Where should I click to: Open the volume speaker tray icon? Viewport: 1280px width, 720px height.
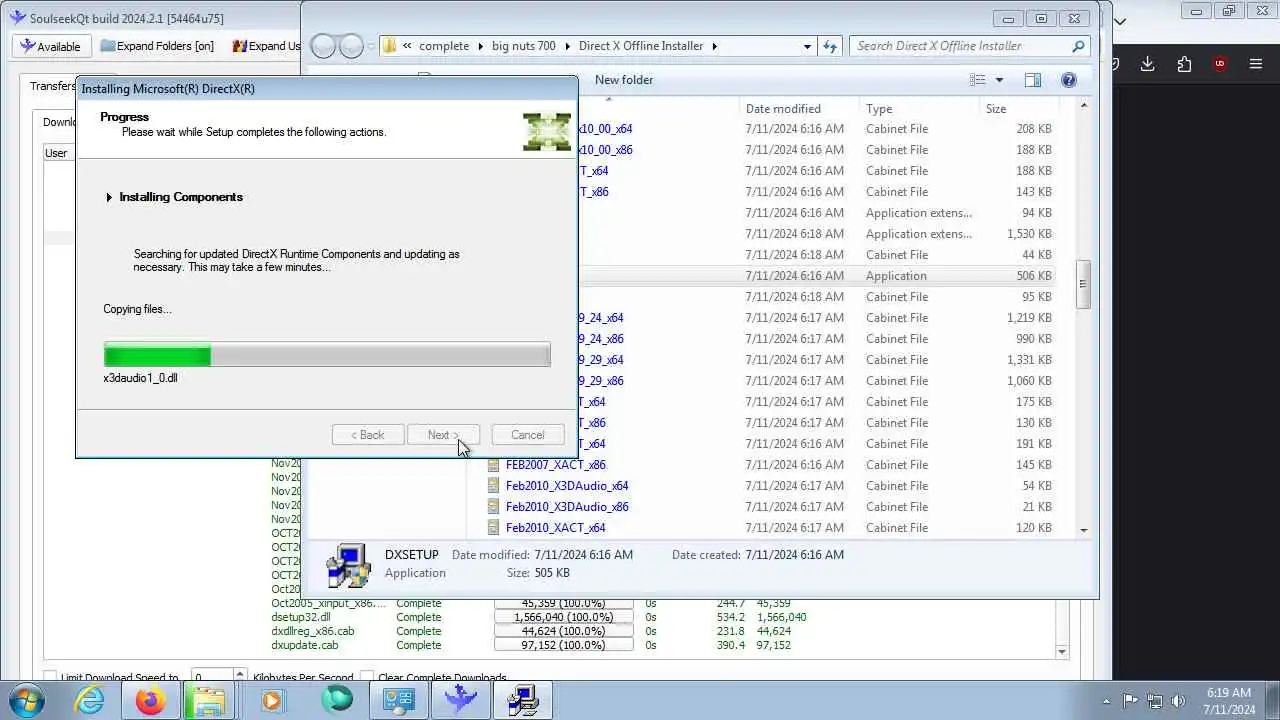tap(1179, 701)
